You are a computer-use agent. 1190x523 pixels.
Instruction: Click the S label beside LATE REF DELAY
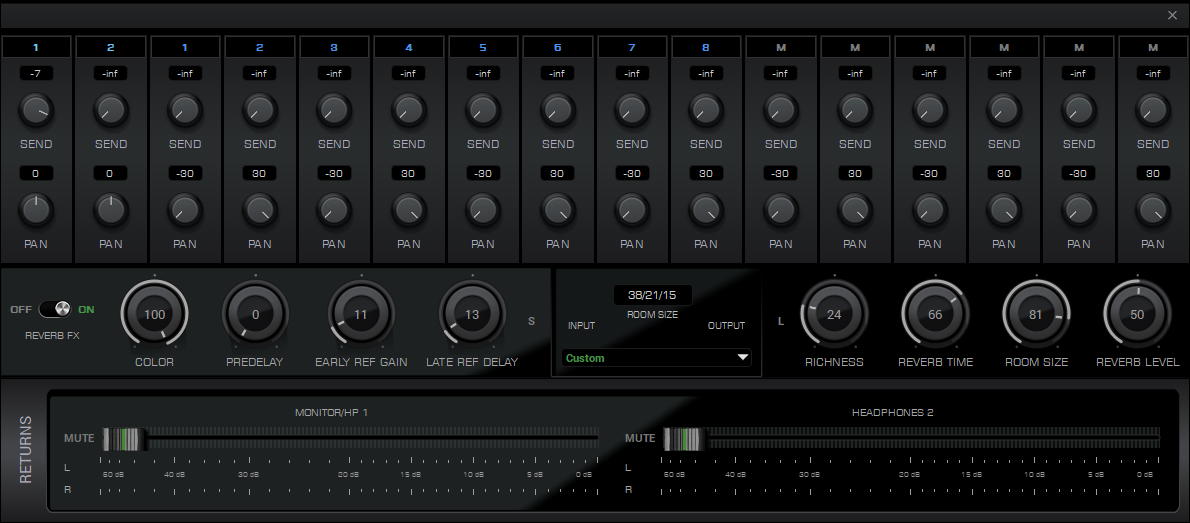coord(531,321)
